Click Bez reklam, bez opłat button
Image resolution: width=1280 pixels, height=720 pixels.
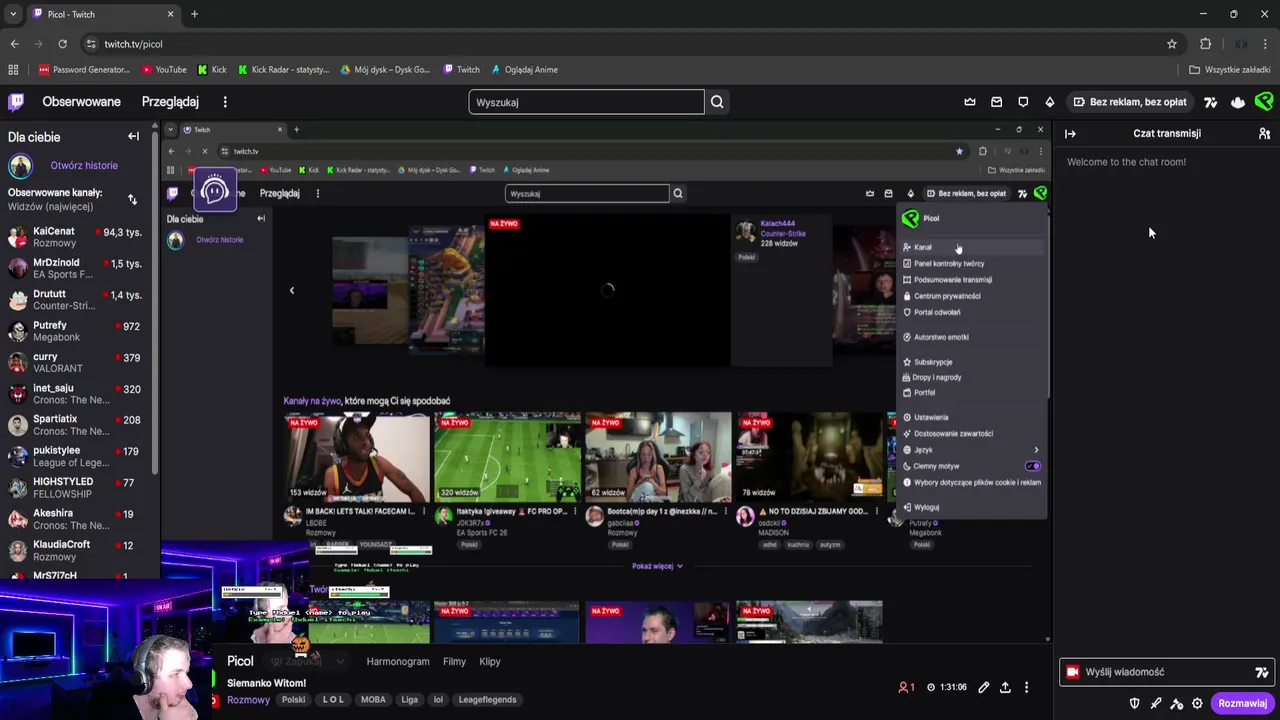pyautogui.click(x=1130, y=102)
